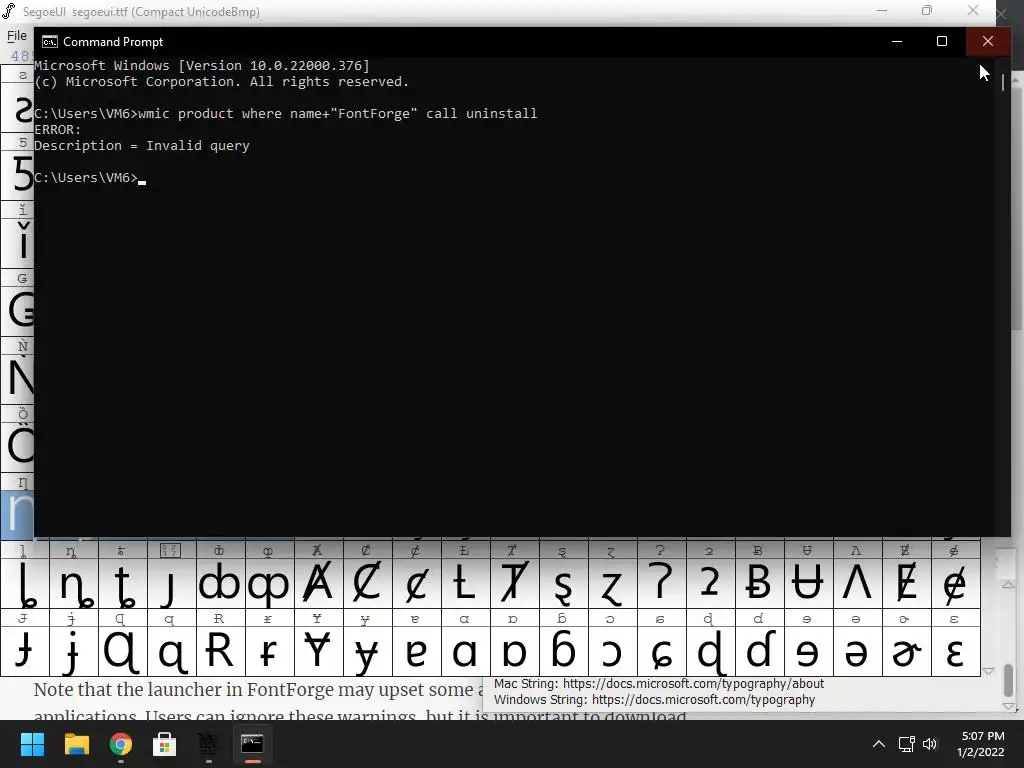
Task: Click the 'Invalid query' error description text
Action: pos(142,146)
